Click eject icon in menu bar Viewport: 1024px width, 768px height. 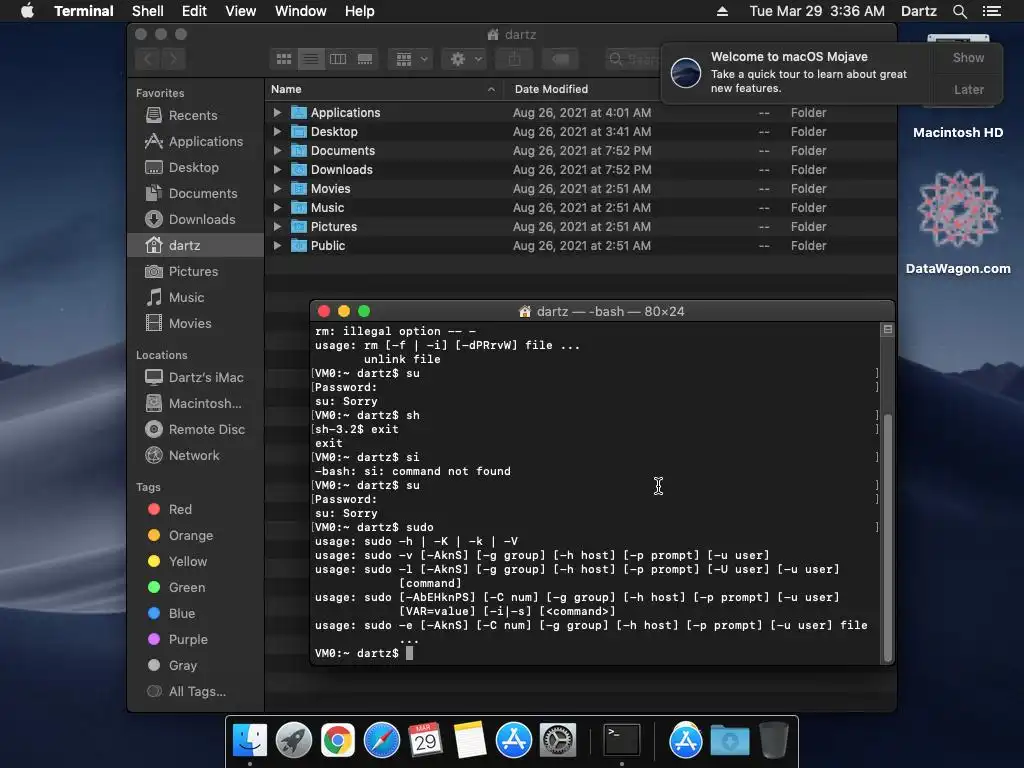click(x=722, y=11)
